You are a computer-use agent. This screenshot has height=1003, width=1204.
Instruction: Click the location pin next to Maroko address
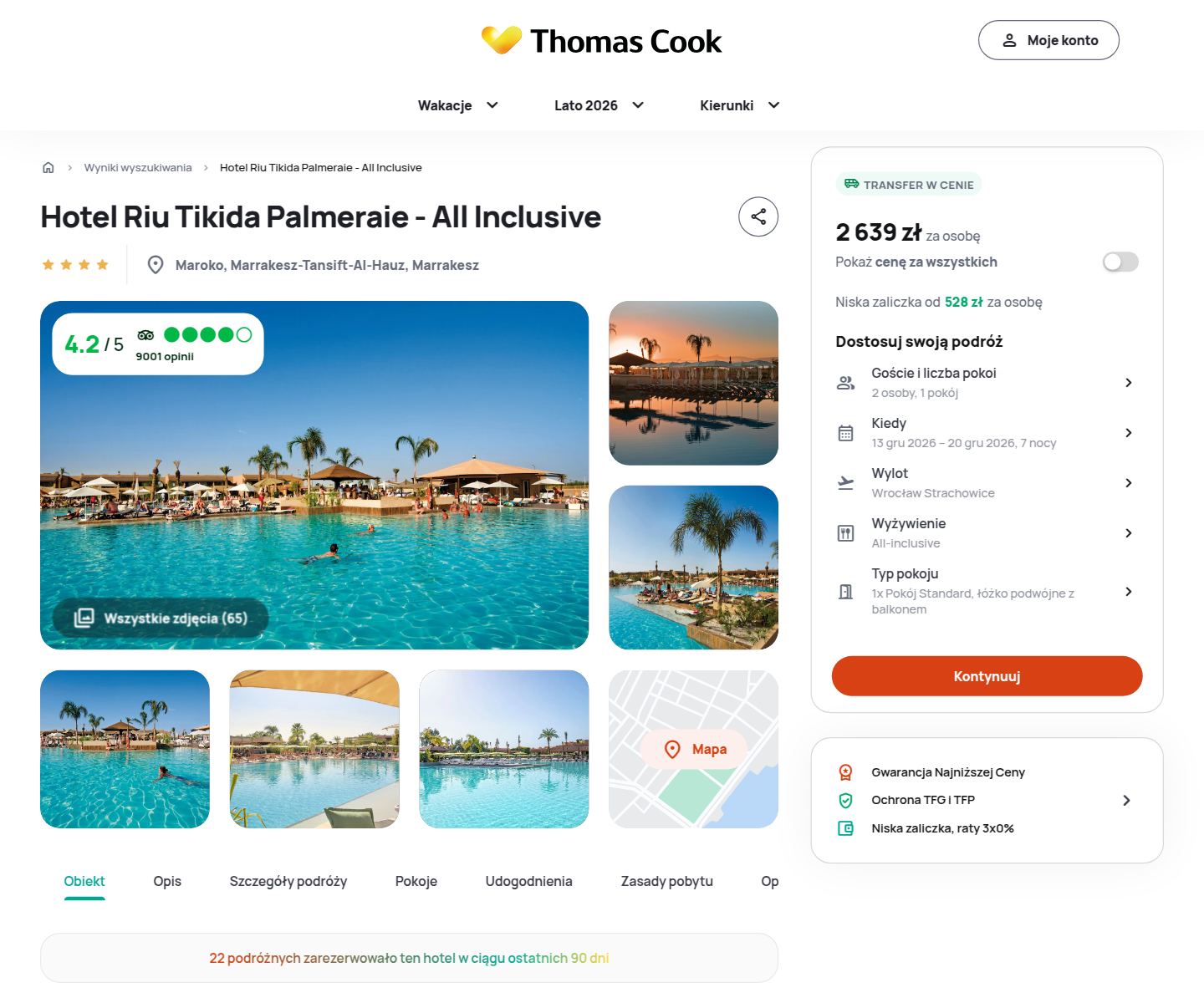(x=156, y=265)
